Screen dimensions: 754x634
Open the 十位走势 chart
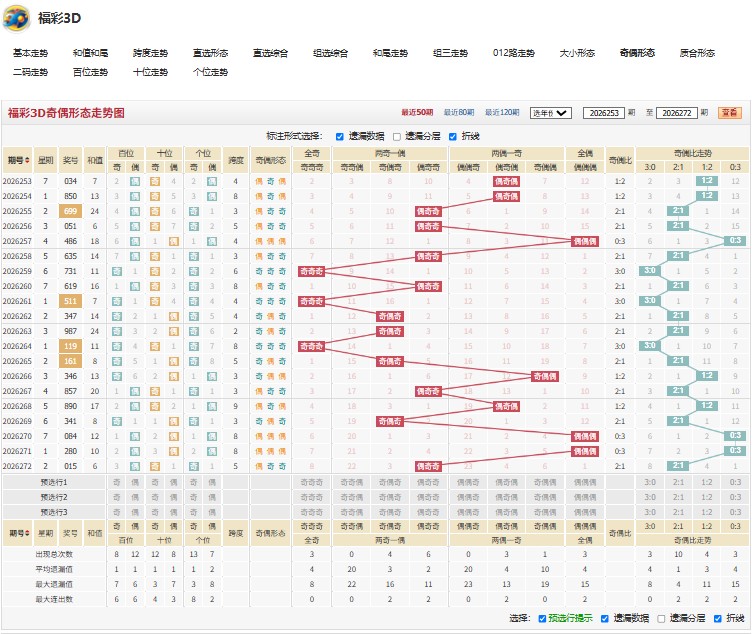151,72
